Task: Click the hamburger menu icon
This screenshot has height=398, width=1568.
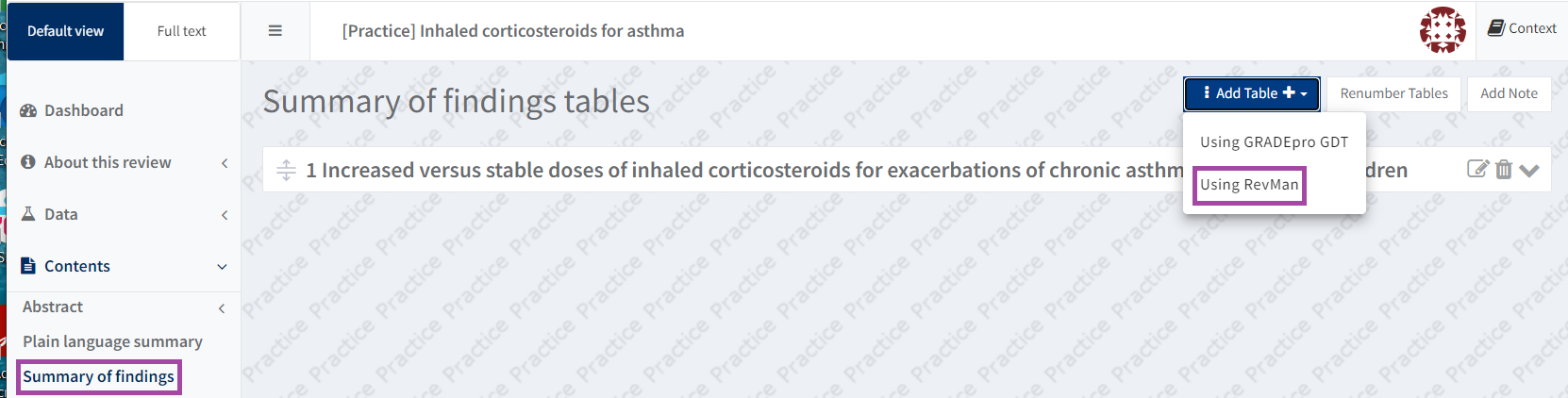Action: pyautogui.click(x=275, y=31)
